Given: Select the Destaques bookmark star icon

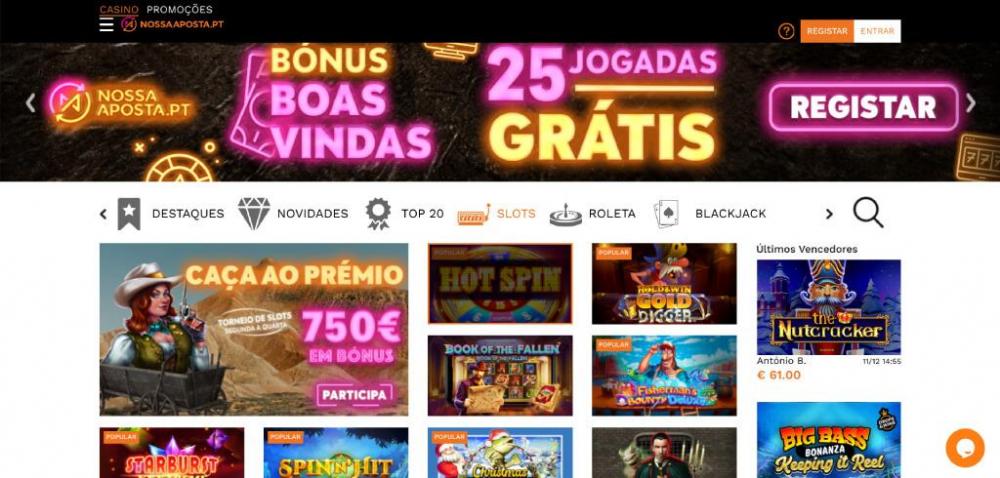Looking at the screenshot, I should point(129,214).
